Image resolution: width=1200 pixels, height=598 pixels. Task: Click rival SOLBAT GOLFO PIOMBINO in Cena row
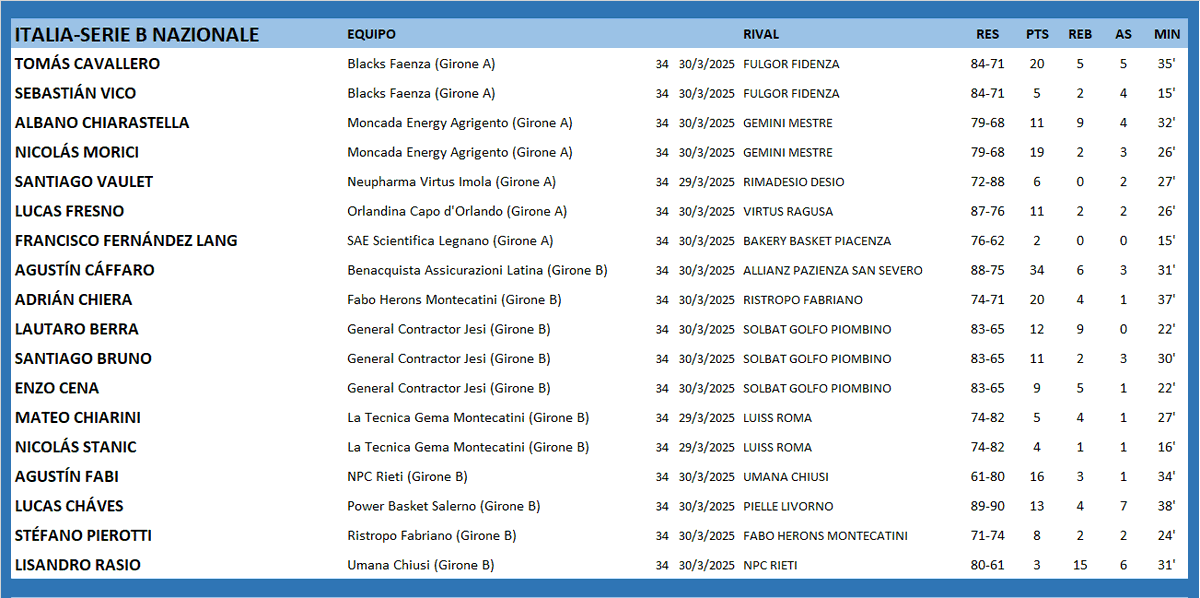(x=817, y=389)
